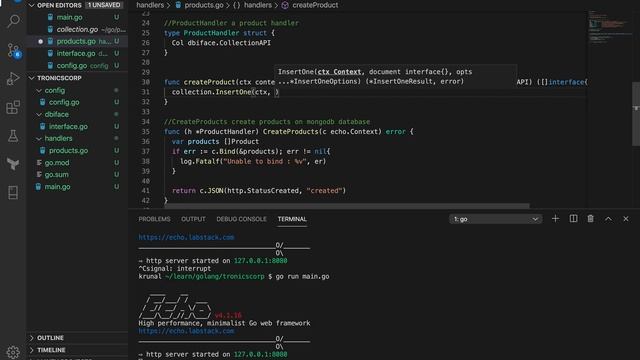Screen dimensions: 640x360
Task: Click the 127.0.0.1:8080 address in last terminal line
Action: tap(260, 354)
